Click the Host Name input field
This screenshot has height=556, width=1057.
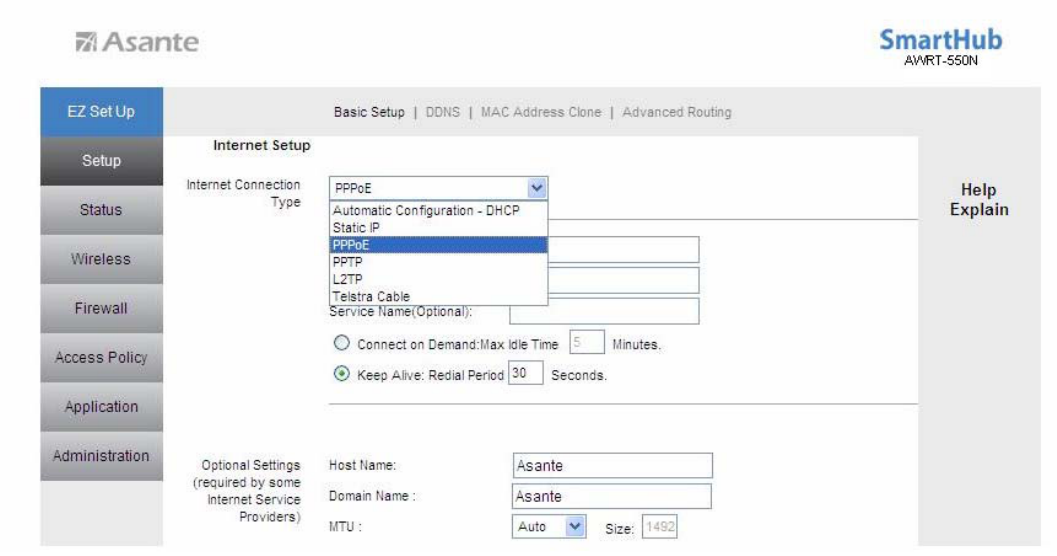612,465
